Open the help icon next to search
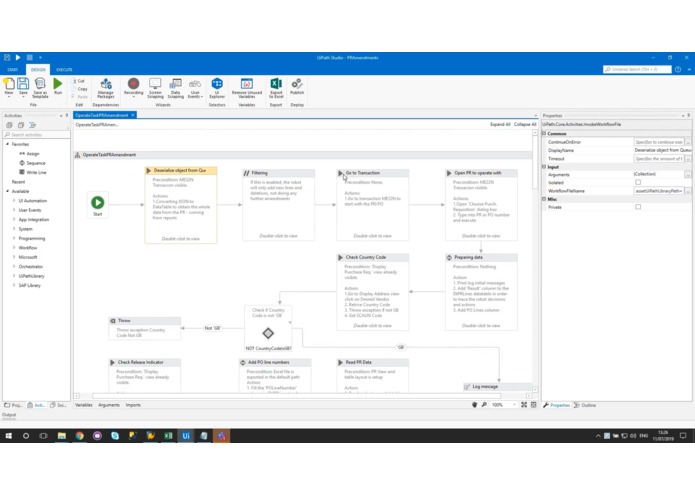The height and width of the screenshot is (494, 695). [x=678, y=70]
